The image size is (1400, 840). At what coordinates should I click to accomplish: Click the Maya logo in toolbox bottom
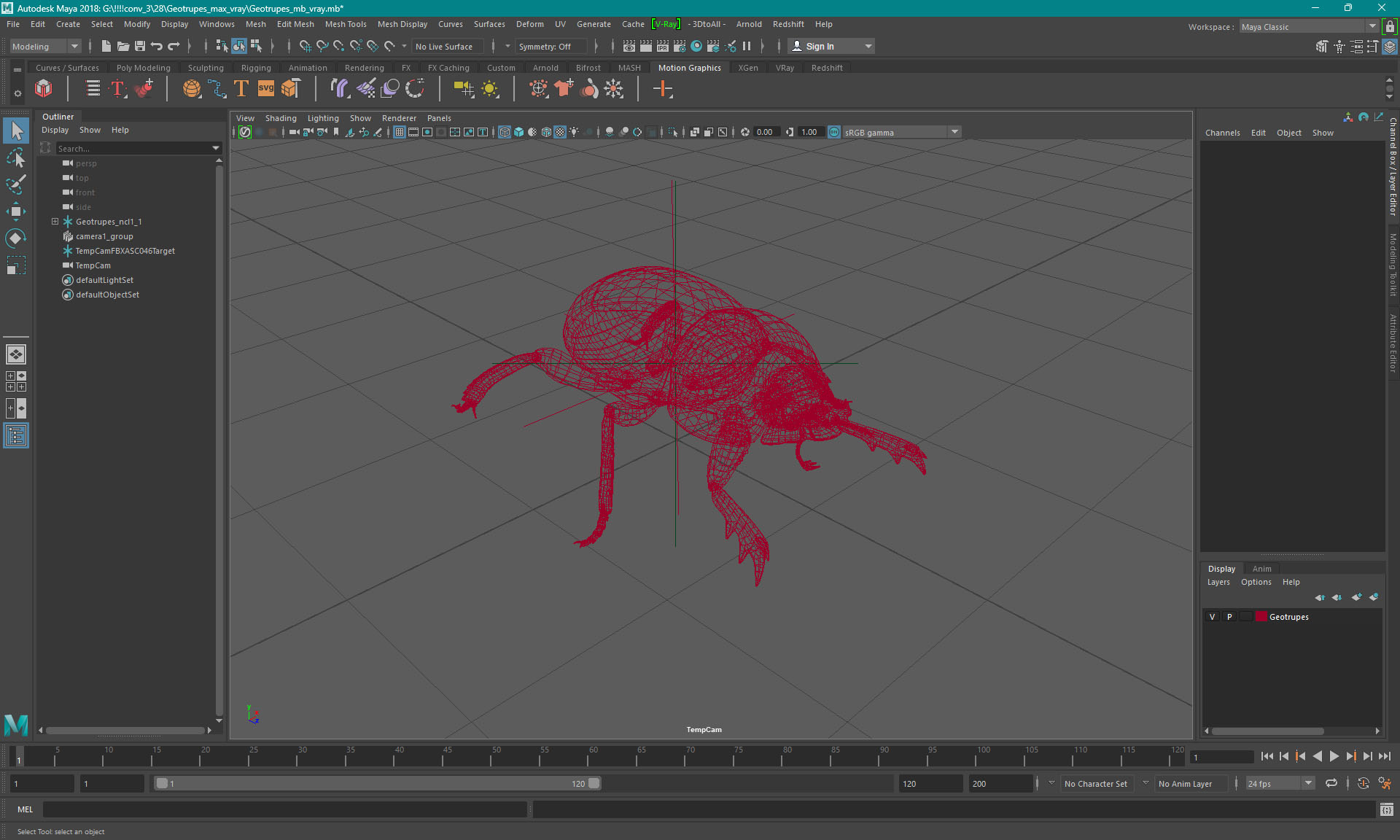[16, 725]
